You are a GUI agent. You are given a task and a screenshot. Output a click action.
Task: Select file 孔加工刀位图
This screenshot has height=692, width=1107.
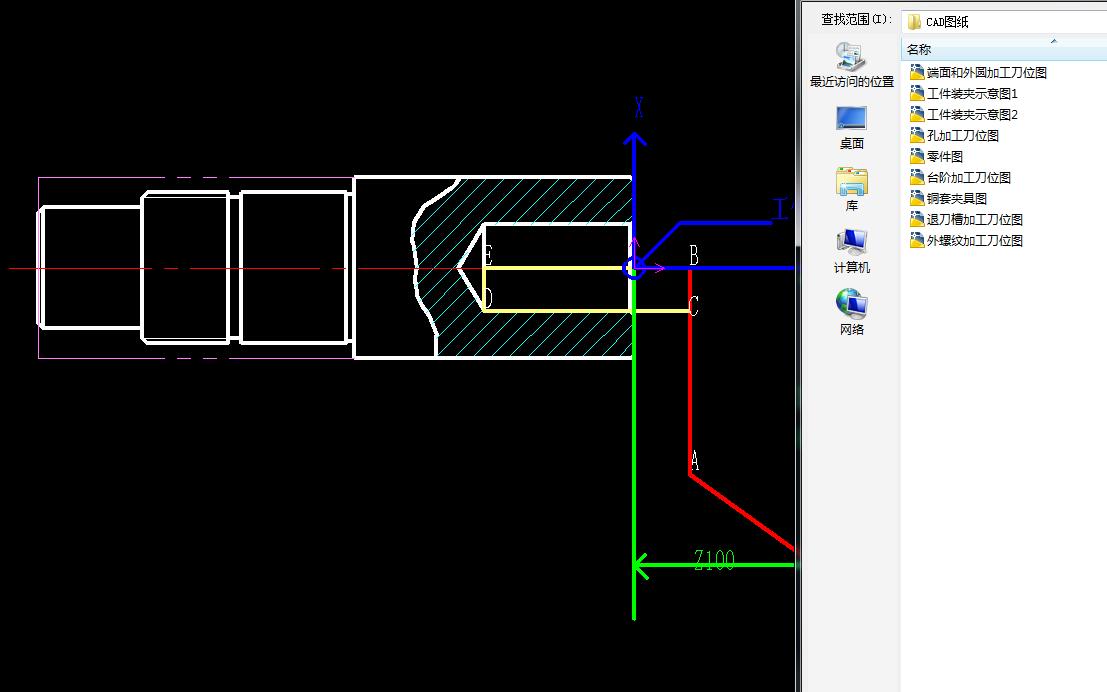(x=954, y=136)
